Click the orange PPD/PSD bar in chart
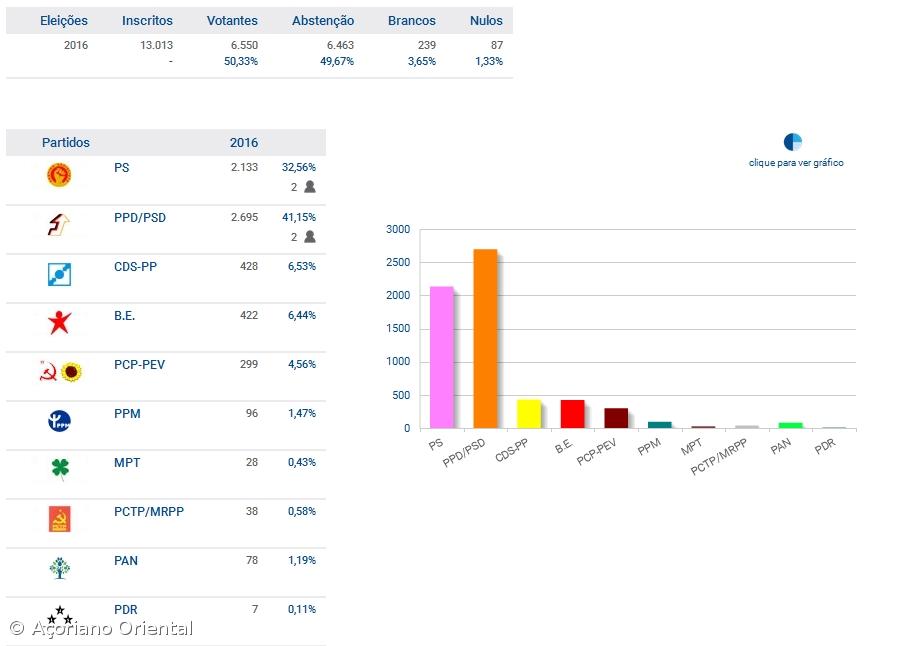 (485, 340)
